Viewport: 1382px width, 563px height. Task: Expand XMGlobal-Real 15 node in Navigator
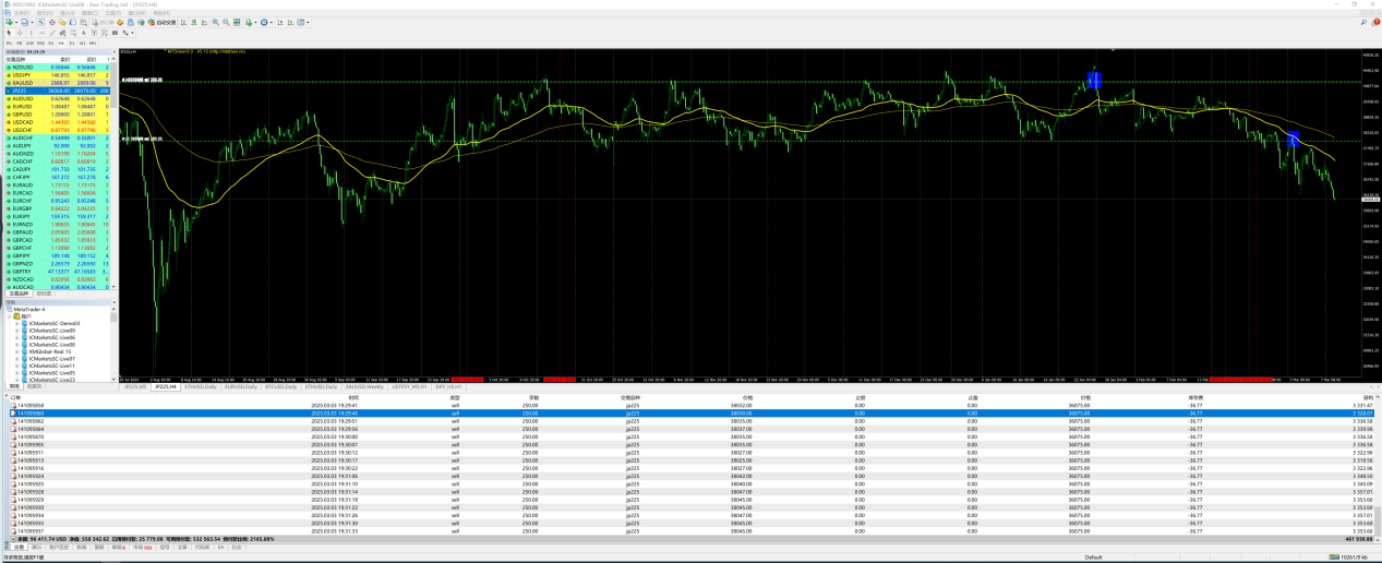click(x=17, y=352)
